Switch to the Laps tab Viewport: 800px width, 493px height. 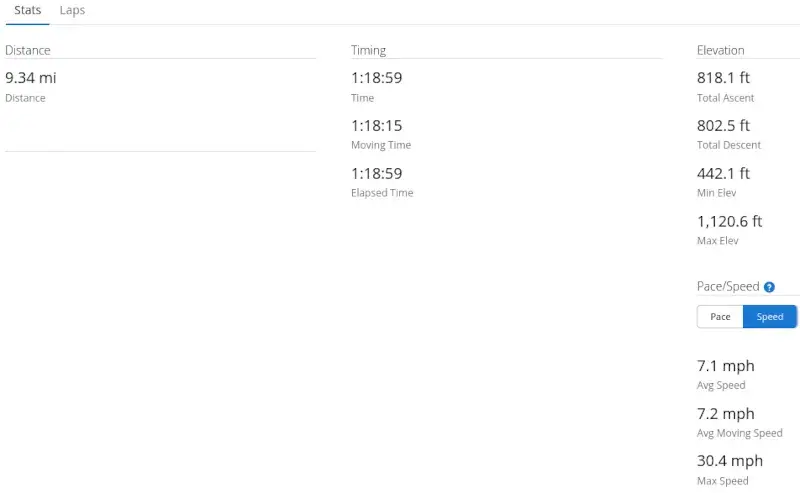(72, 10)
